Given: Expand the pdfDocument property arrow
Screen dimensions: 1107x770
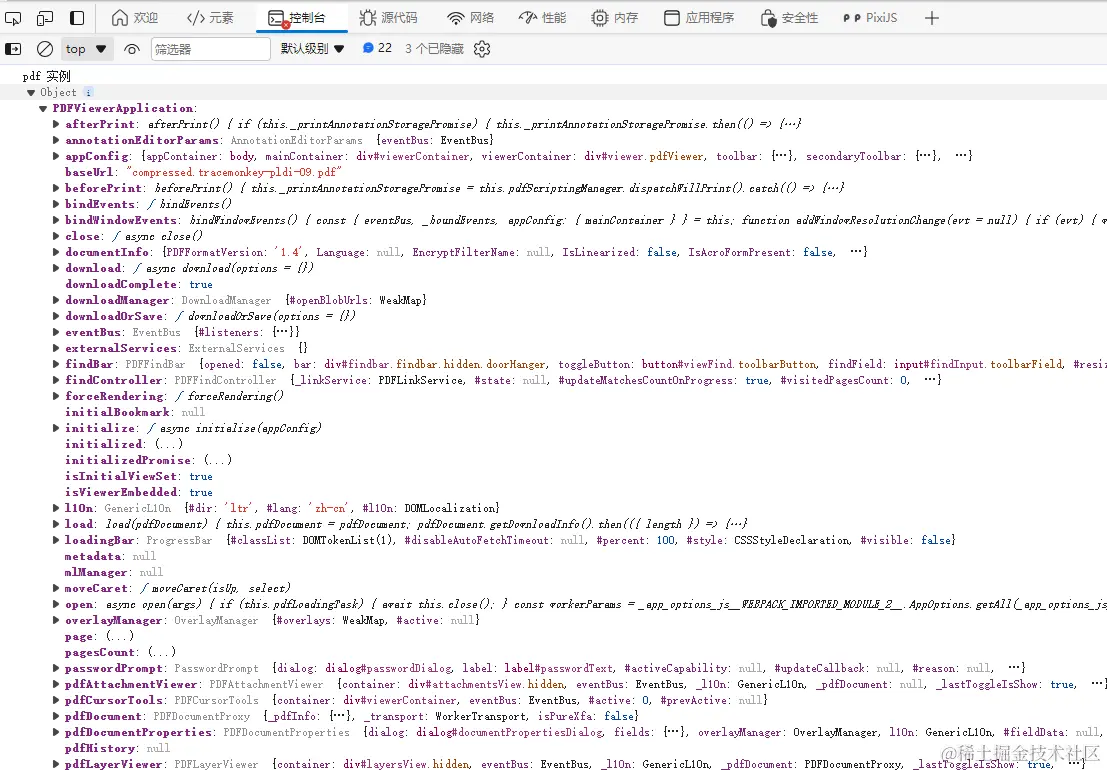Looking at the screenshot, I should (x=56, y=716).
